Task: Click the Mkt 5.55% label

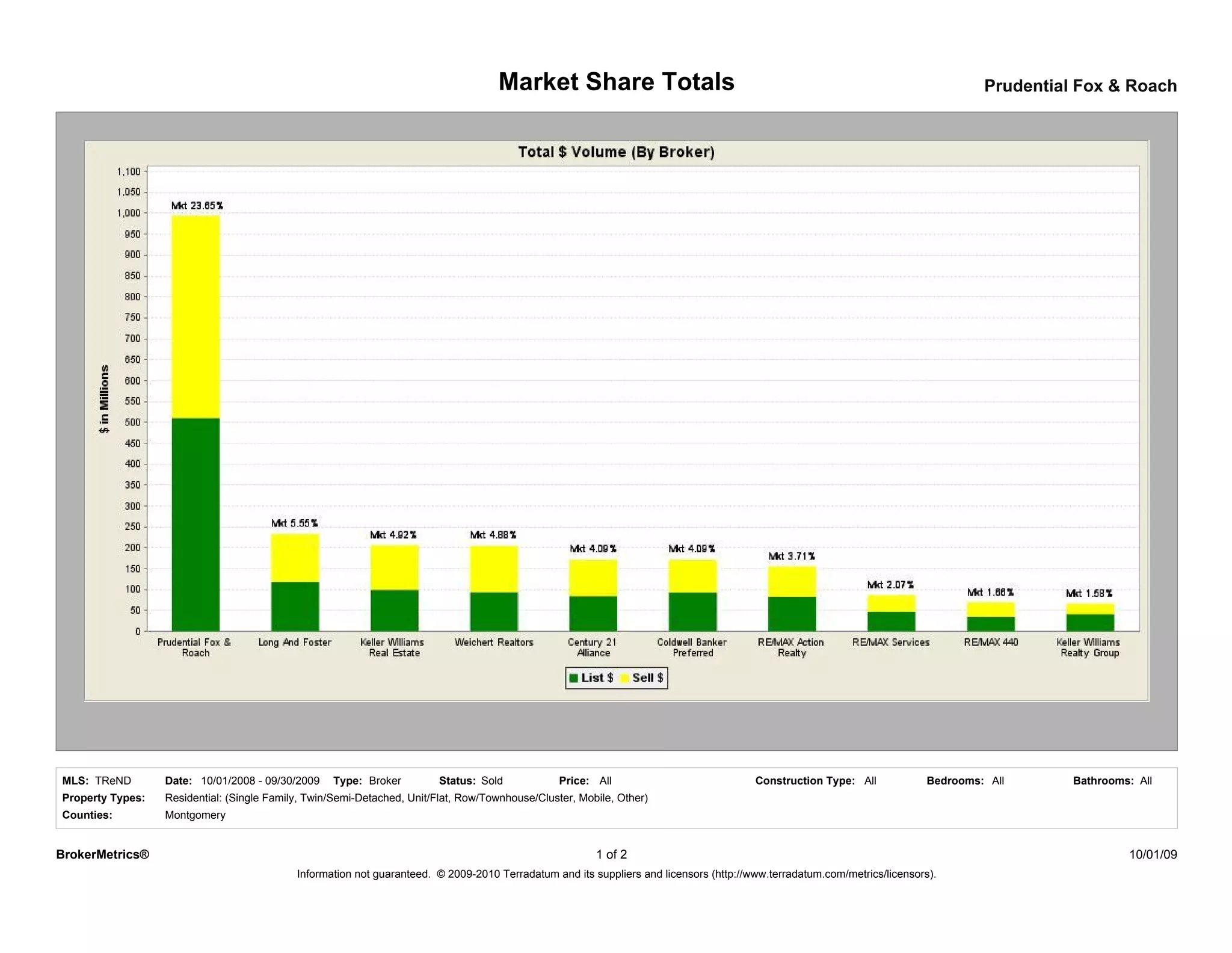Action: pos(294,523)
